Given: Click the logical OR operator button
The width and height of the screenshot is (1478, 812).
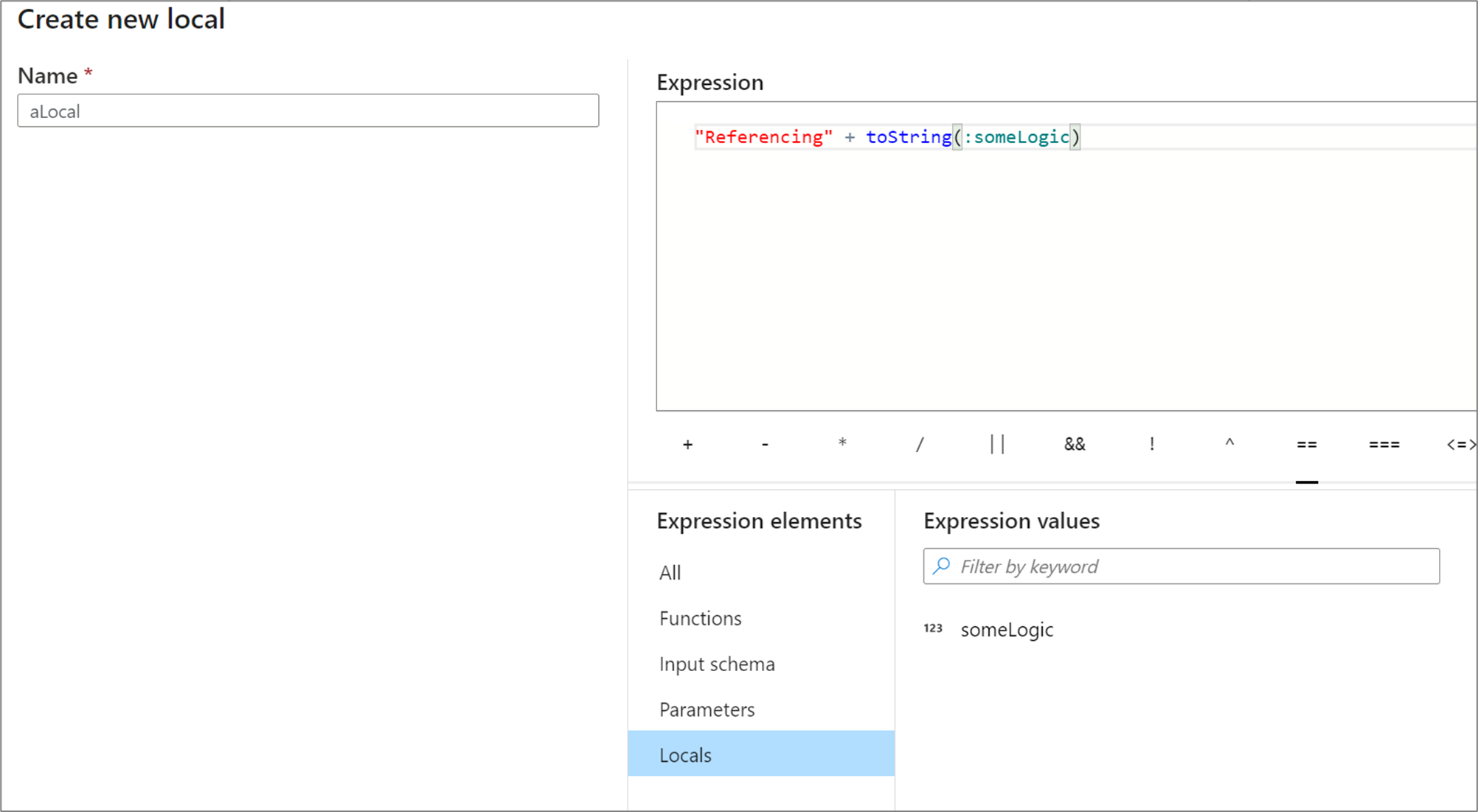Looking at the screenshot, I should point(996,442).
